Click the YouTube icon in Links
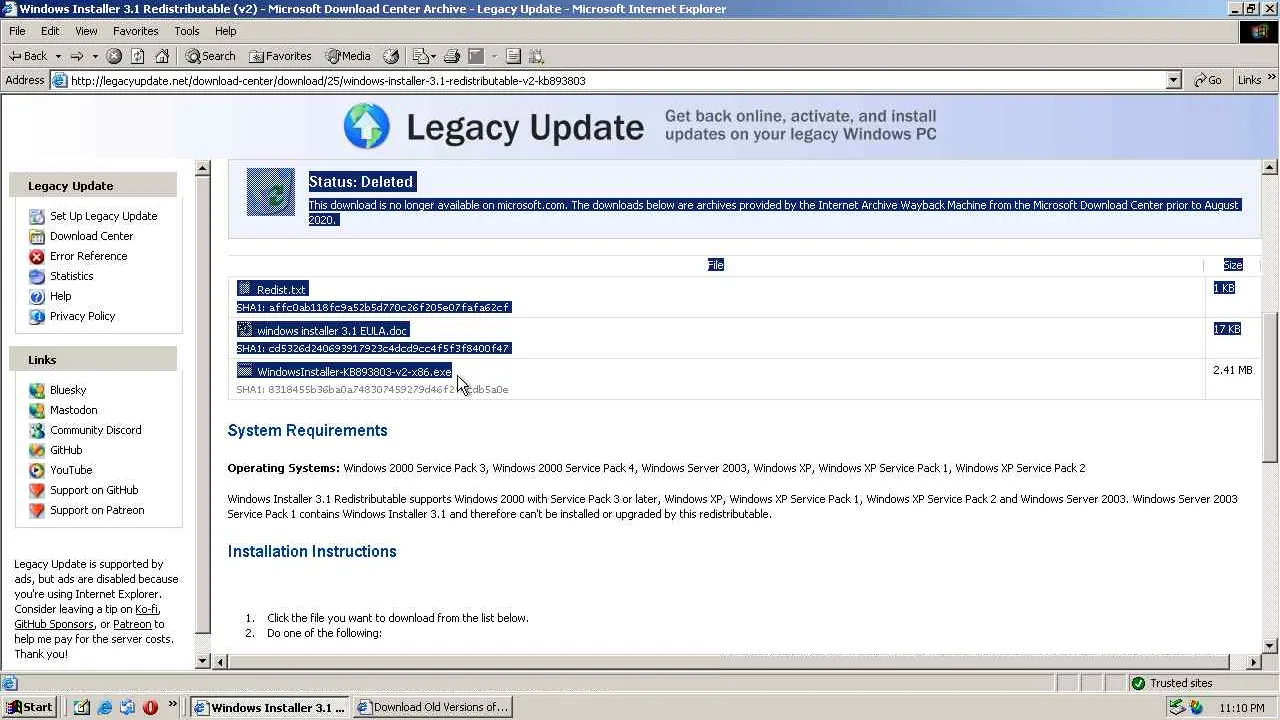1280x720 pixels. tap(37, 470)
